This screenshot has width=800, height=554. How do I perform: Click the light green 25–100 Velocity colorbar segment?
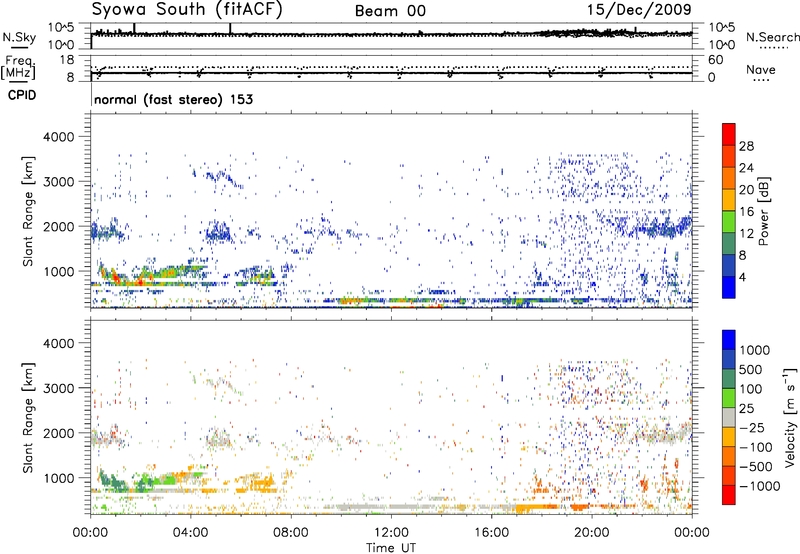[729, 398]
